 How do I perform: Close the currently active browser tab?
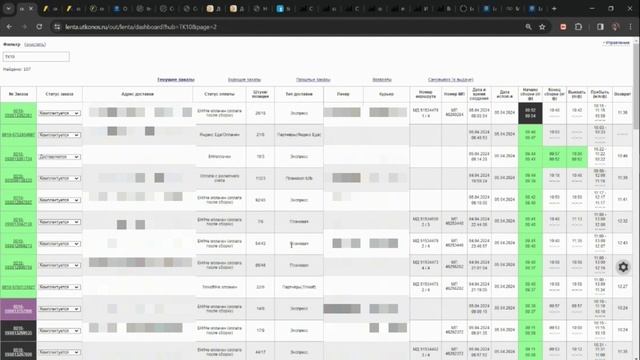click(x=31, y=9)
